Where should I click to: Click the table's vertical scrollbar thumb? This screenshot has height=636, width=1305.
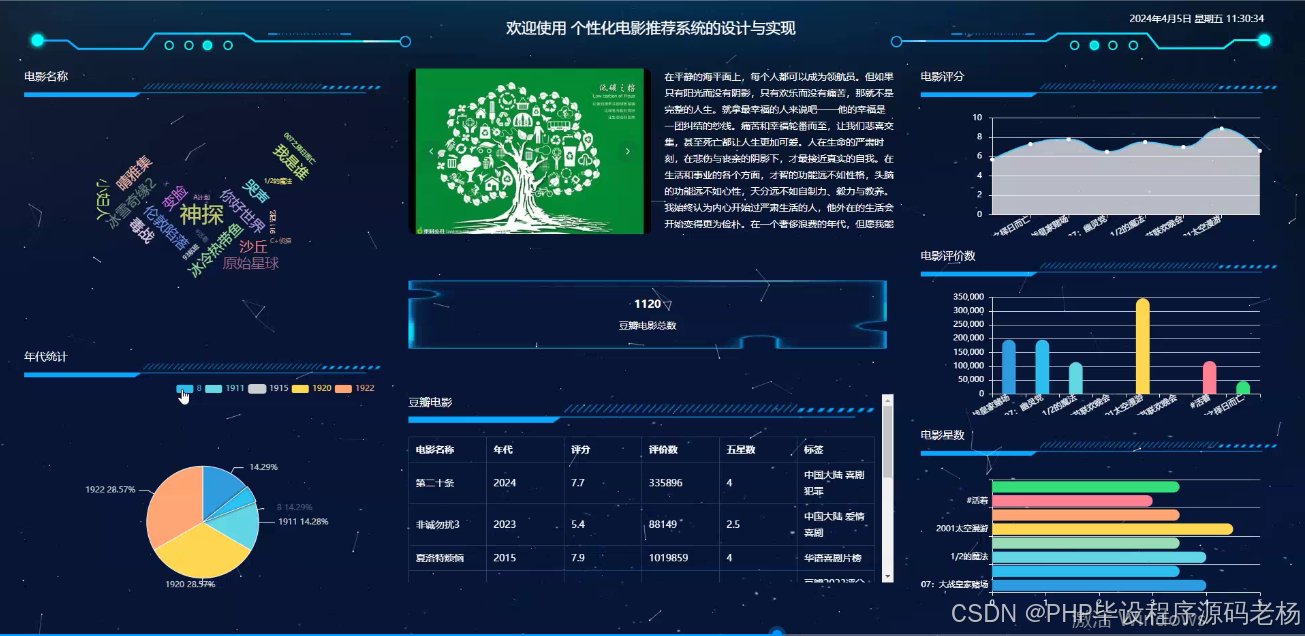(x=887, y=443)
